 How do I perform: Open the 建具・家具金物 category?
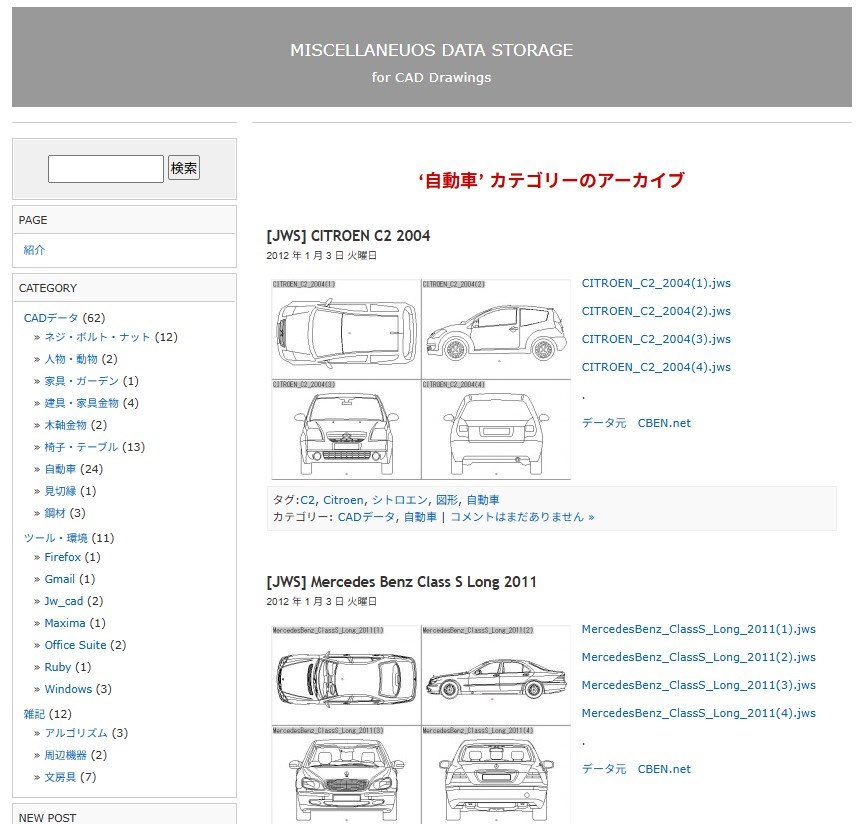pos(81,403)
